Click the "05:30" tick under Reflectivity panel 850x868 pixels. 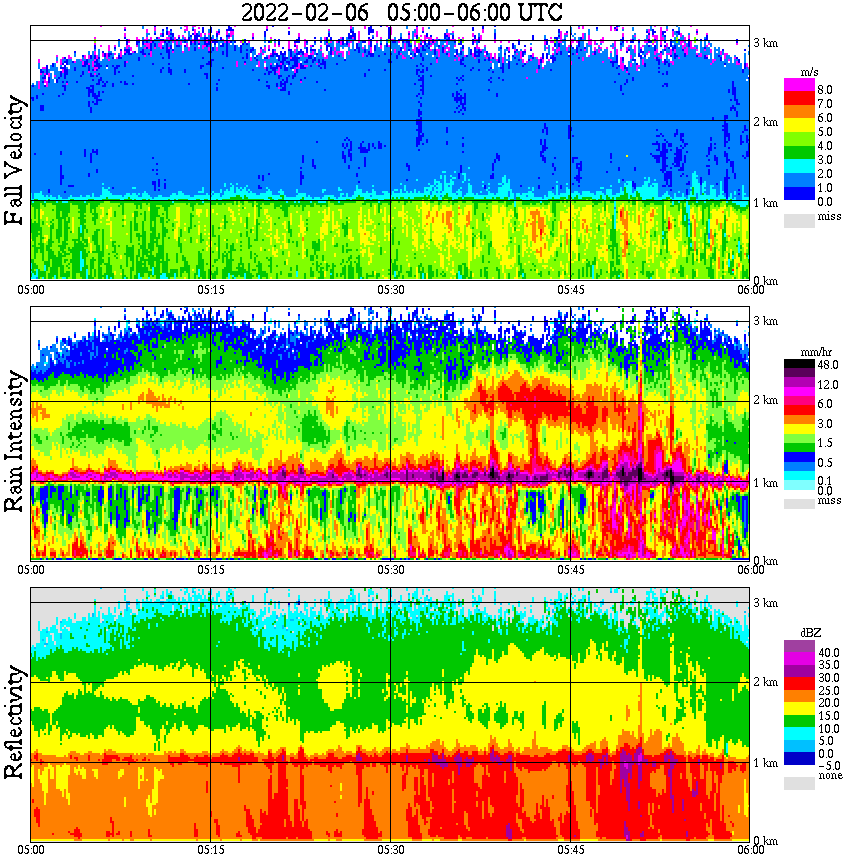391,850
